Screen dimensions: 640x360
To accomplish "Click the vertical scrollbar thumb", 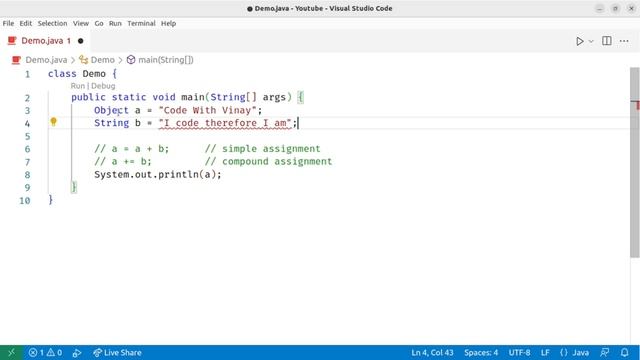I will [634, 162].
